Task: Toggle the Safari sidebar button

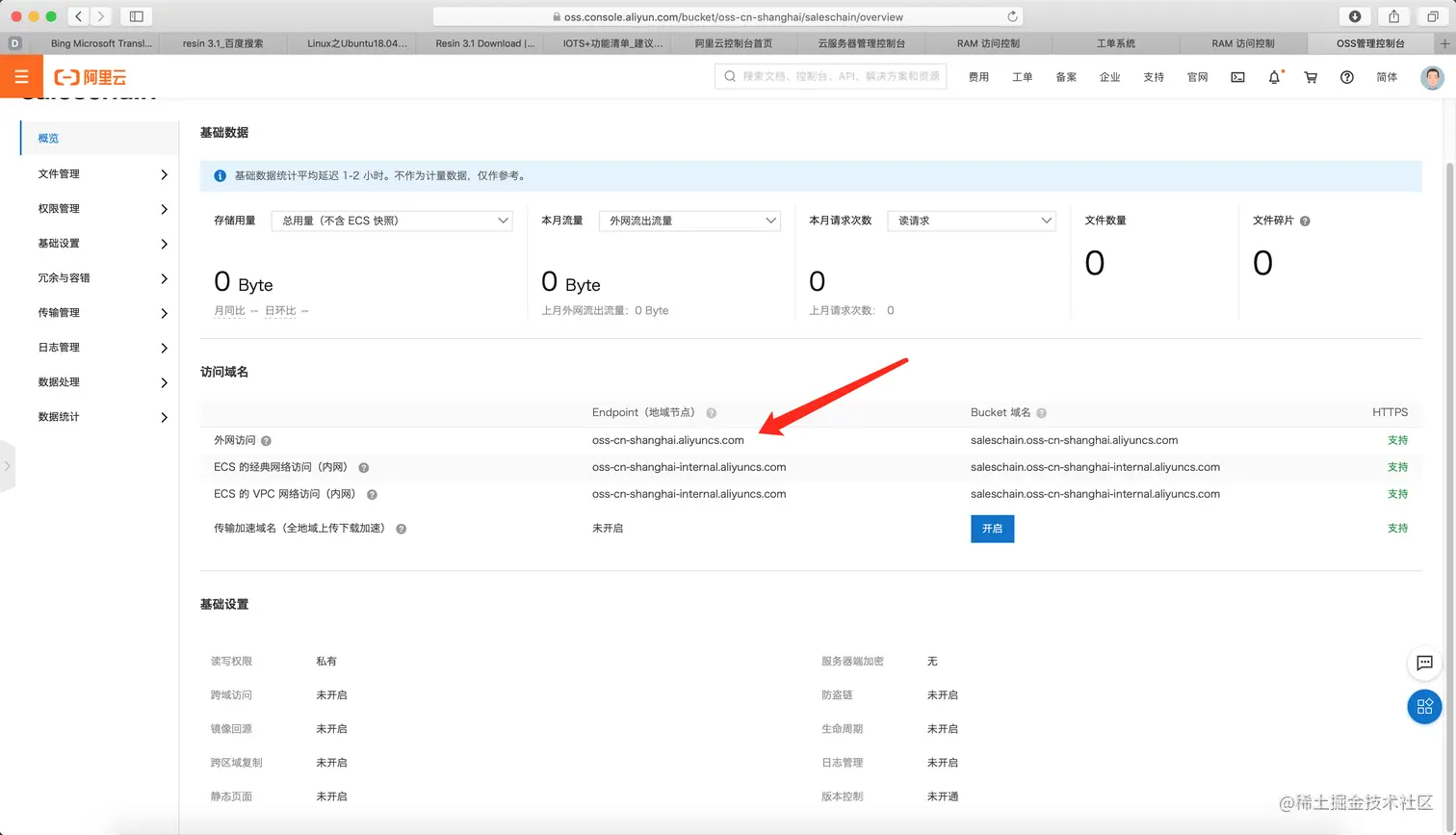Action: (137, 16)
